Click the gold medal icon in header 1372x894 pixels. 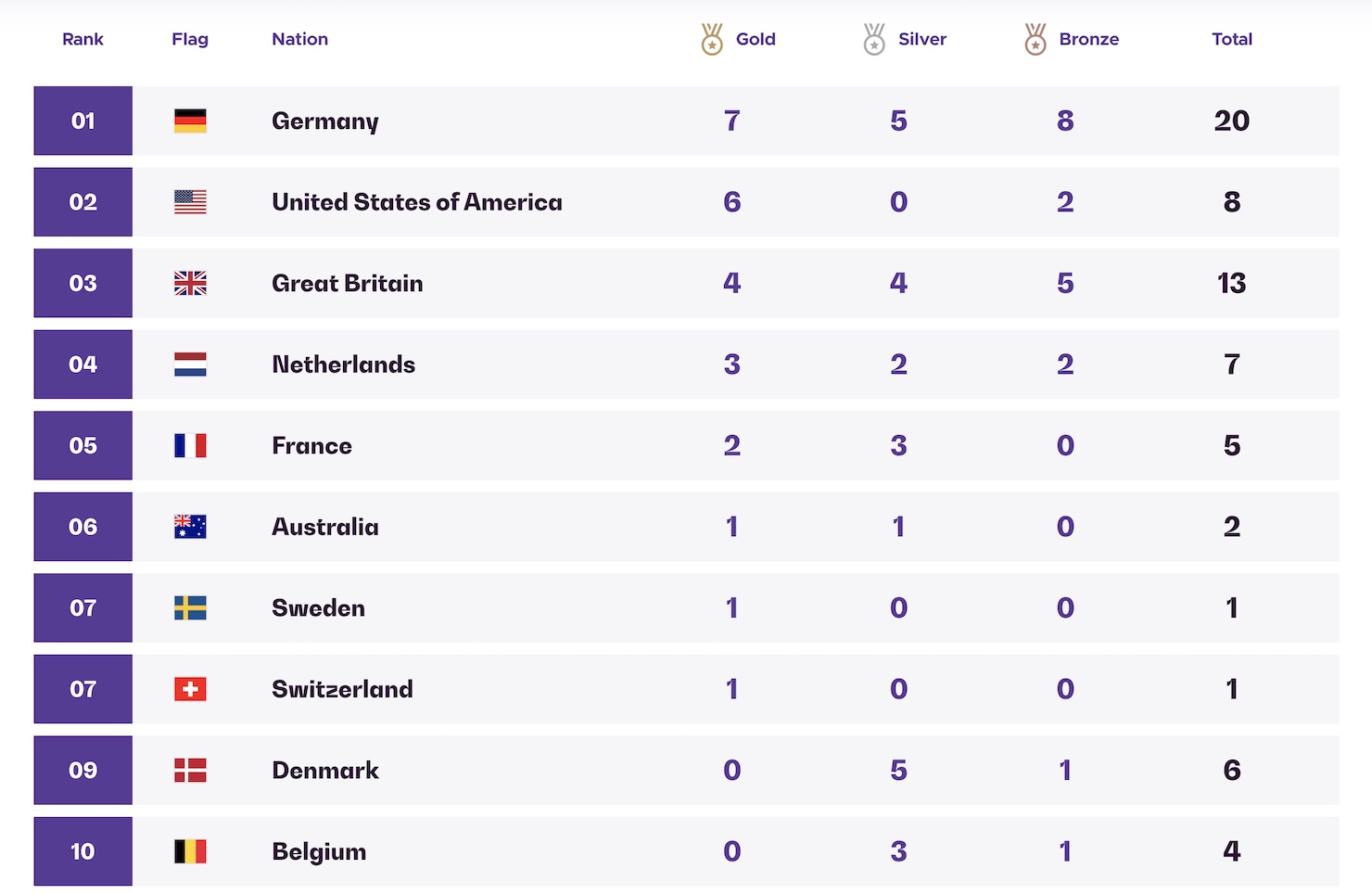click(712, 39)
